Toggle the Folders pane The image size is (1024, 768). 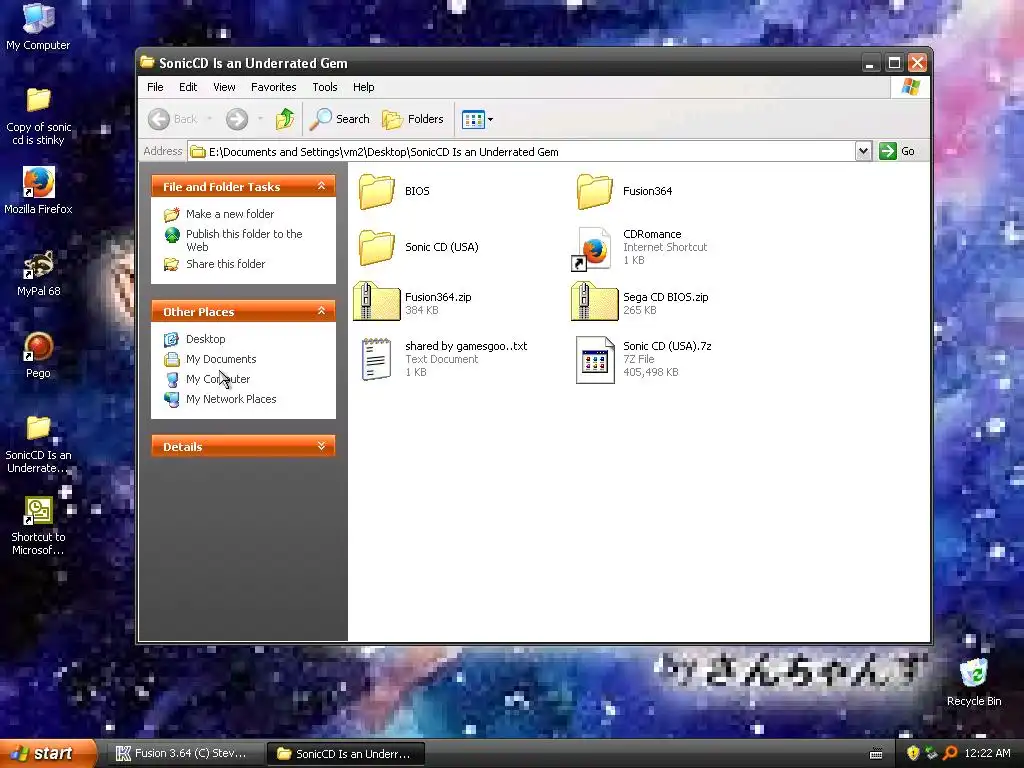(x=413, y=119)
